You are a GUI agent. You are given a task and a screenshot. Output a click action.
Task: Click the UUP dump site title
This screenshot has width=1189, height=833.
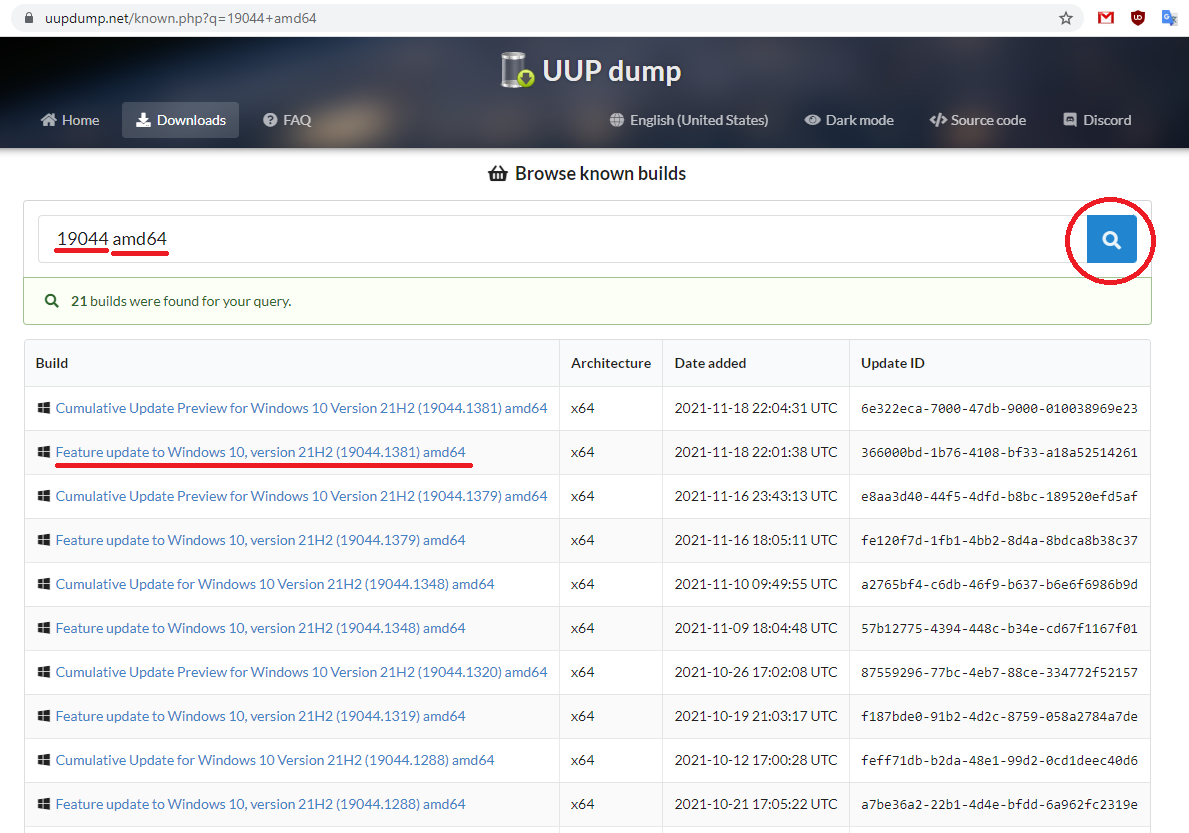coord(612,70)
